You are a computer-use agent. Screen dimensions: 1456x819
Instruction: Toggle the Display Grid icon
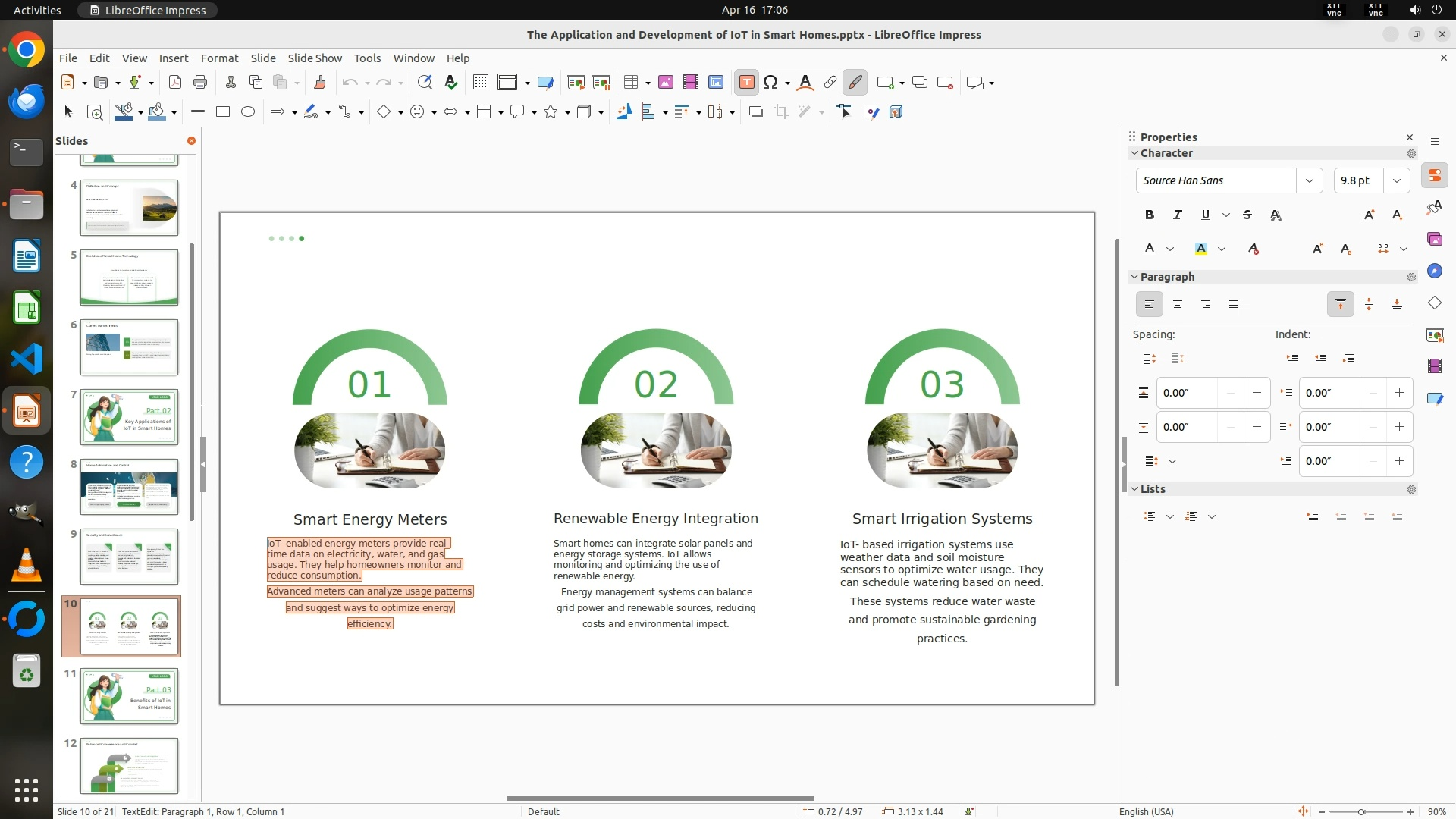(x=480, y=83)
